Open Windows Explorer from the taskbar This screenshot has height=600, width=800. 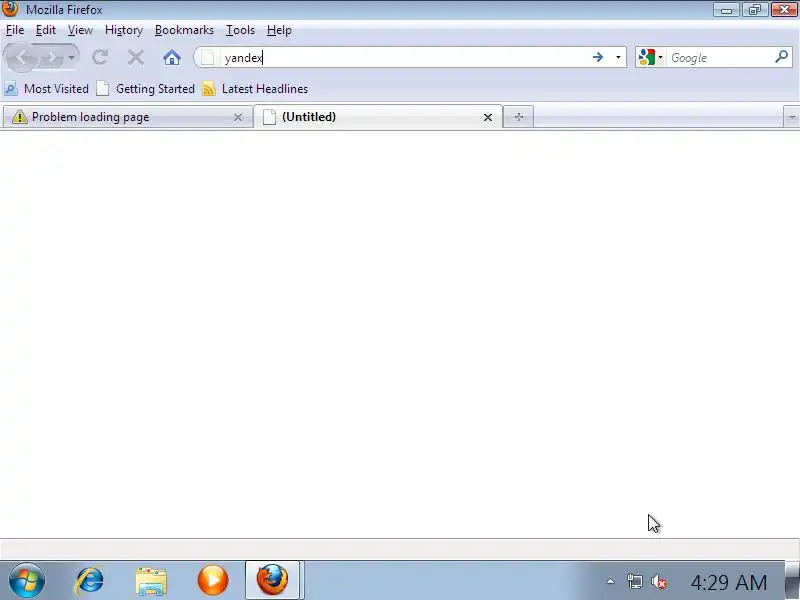coord(151,581)
